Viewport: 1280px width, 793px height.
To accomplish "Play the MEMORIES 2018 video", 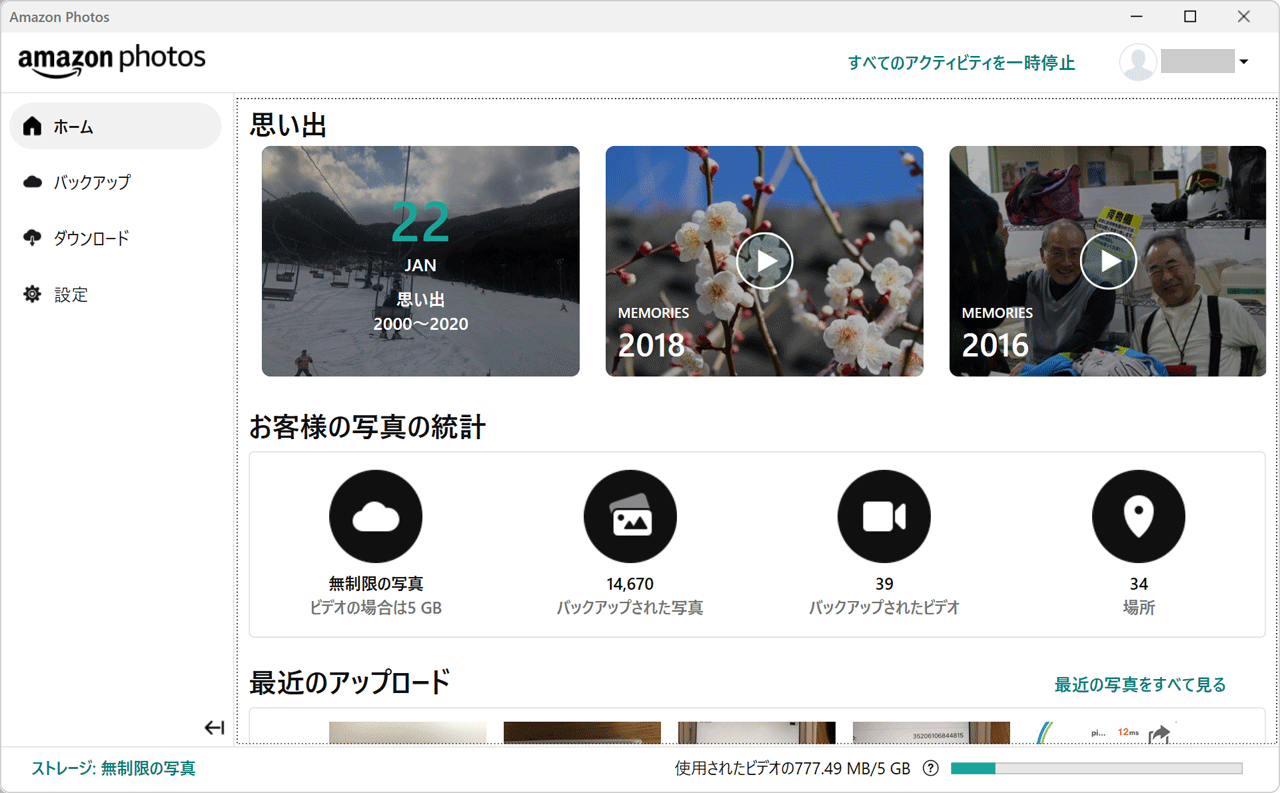I will click(x=765, y=261).
